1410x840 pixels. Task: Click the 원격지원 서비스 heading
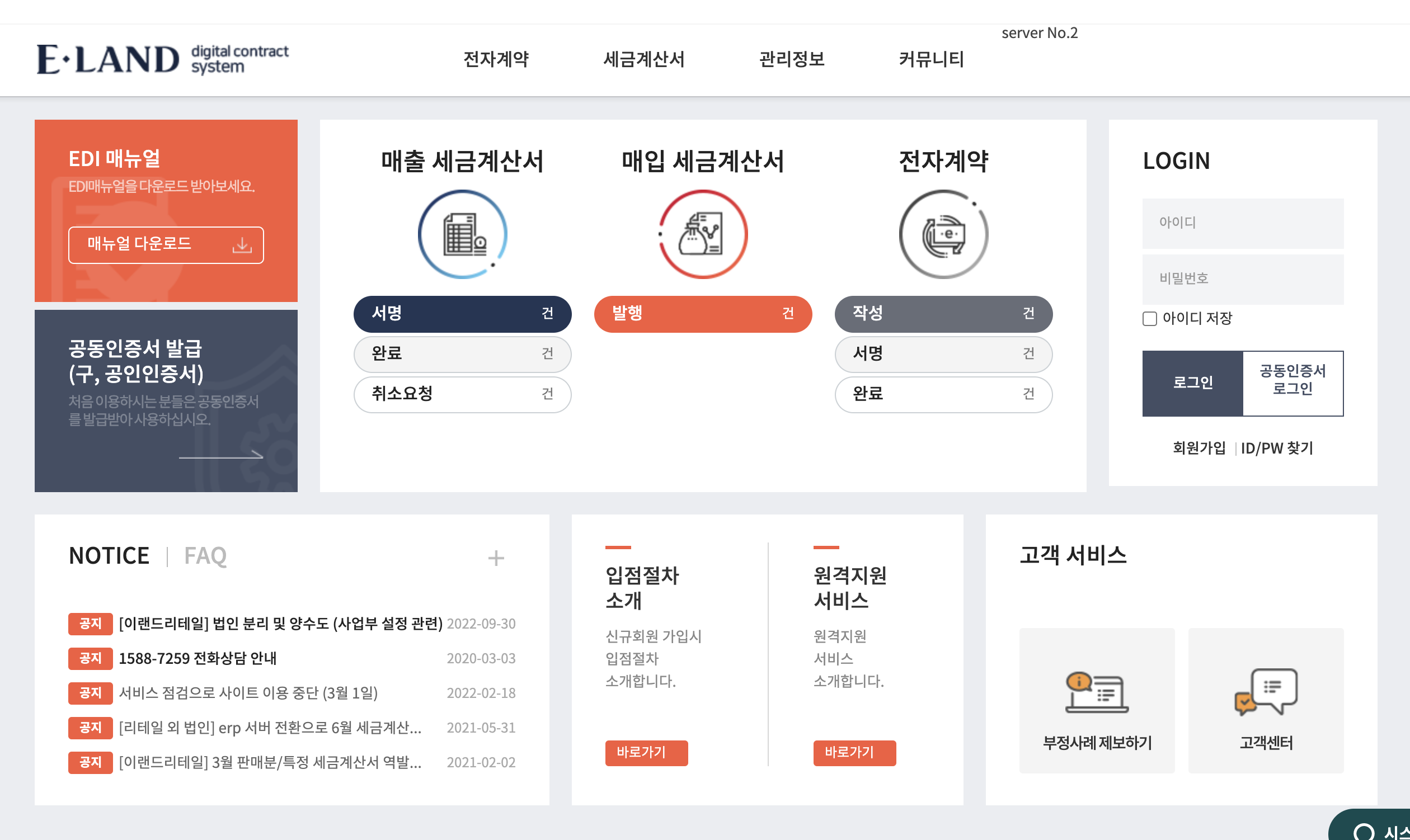click(x=850, y=588)
